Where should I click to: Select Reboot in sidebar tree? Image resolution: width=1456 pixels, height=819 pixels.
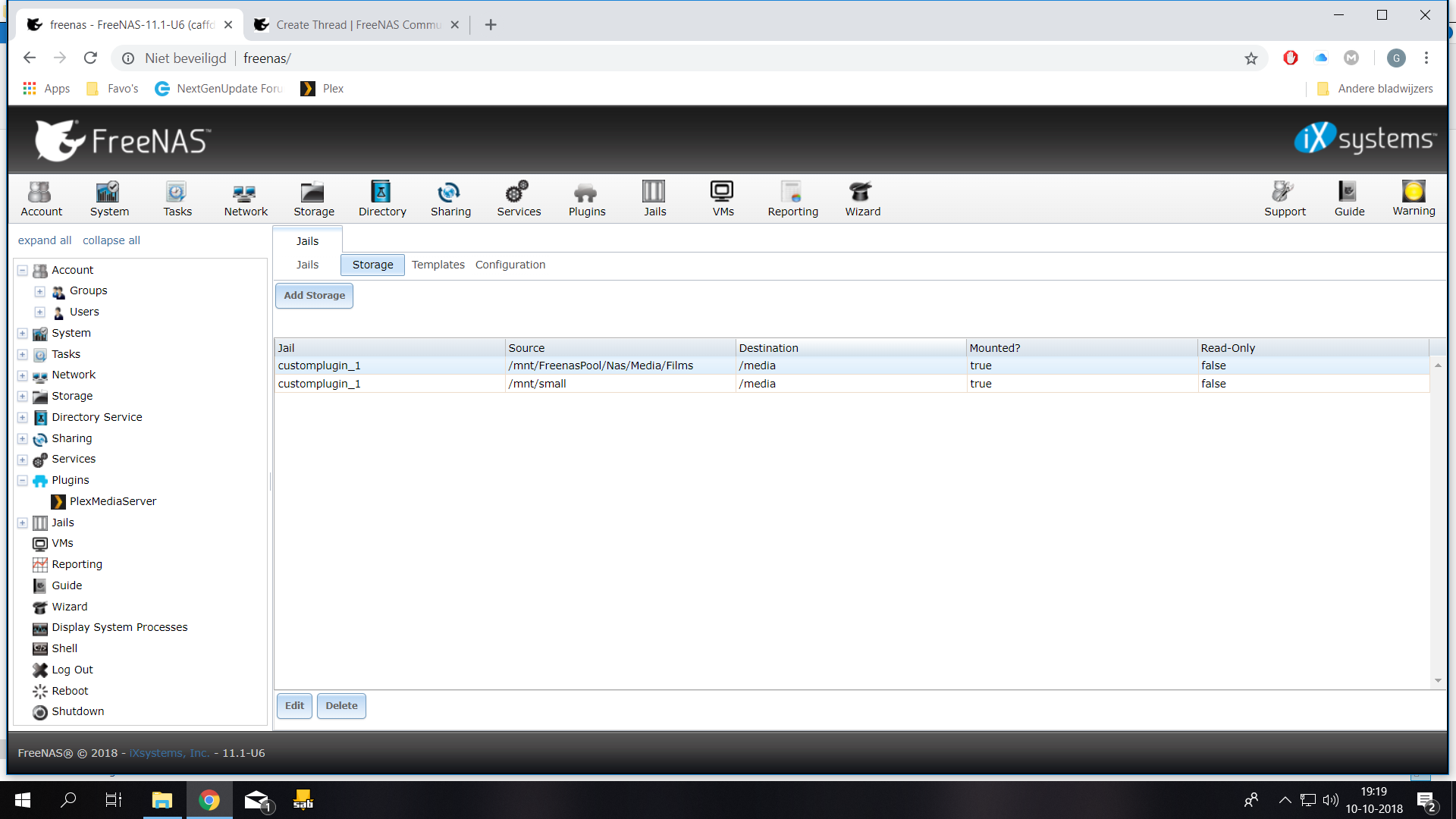61,691
